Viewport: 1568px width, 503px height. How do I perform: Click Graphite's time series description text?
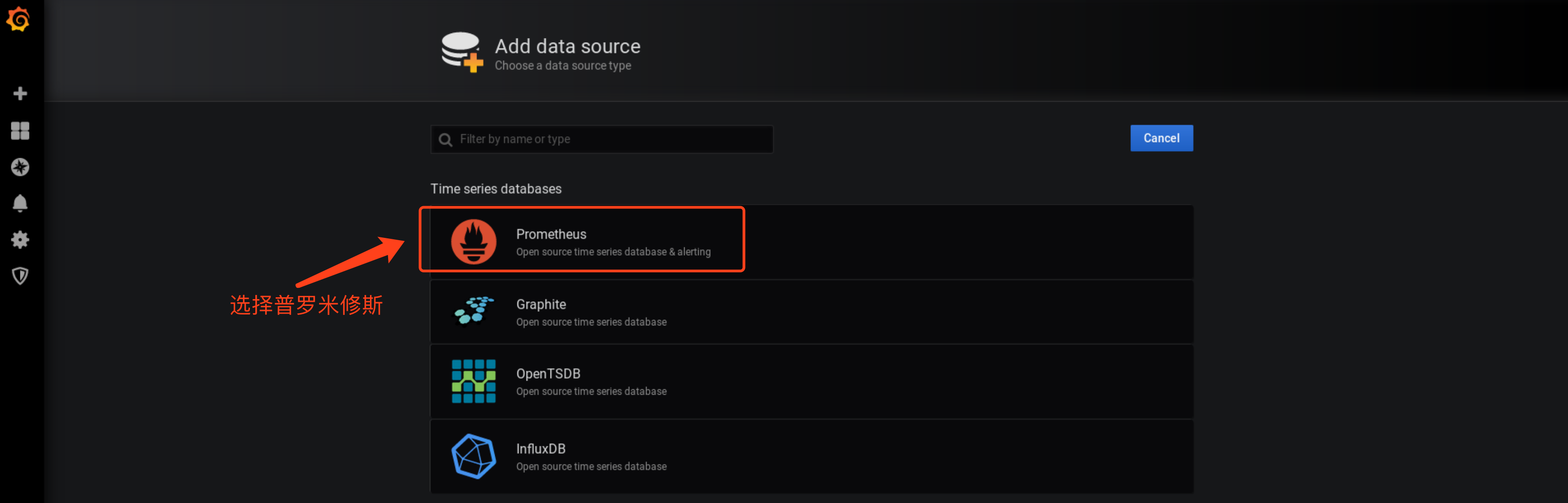click(591, 322)
